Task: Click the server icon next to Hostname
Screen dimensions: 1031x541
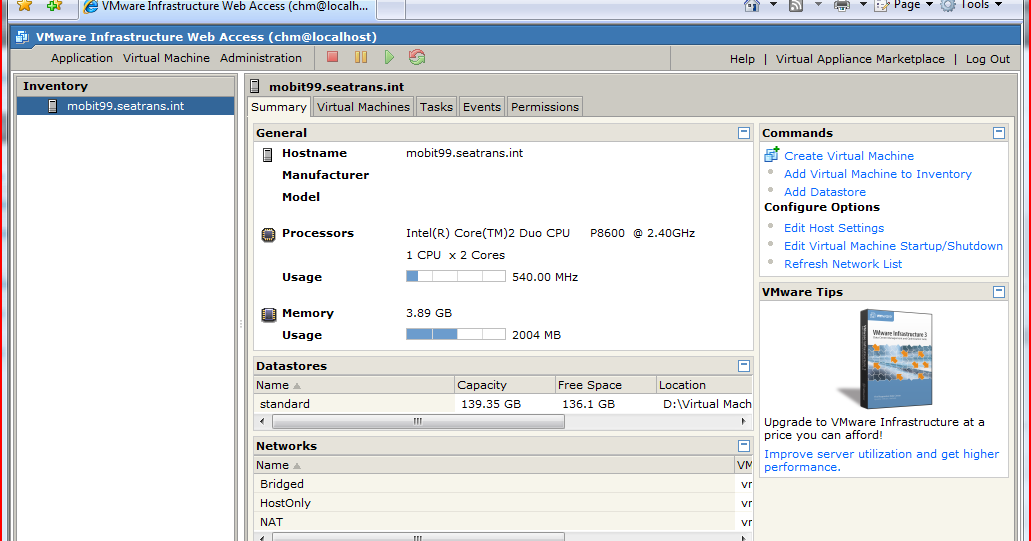Action: (268, 154)
